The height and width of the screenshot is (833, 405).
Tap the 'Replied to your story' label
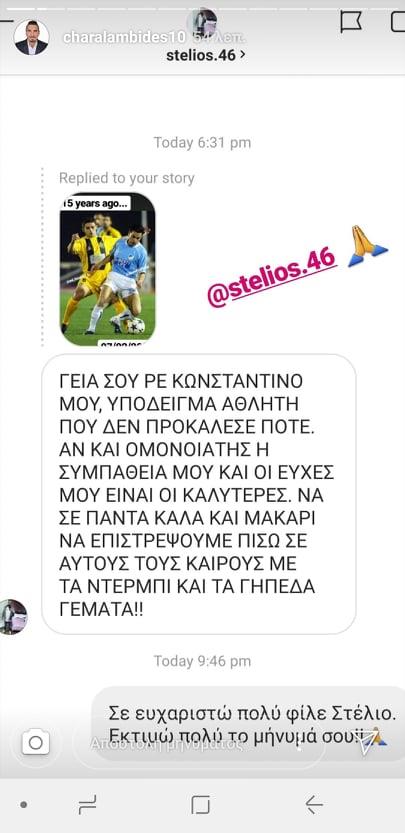[x=126, y=178]
